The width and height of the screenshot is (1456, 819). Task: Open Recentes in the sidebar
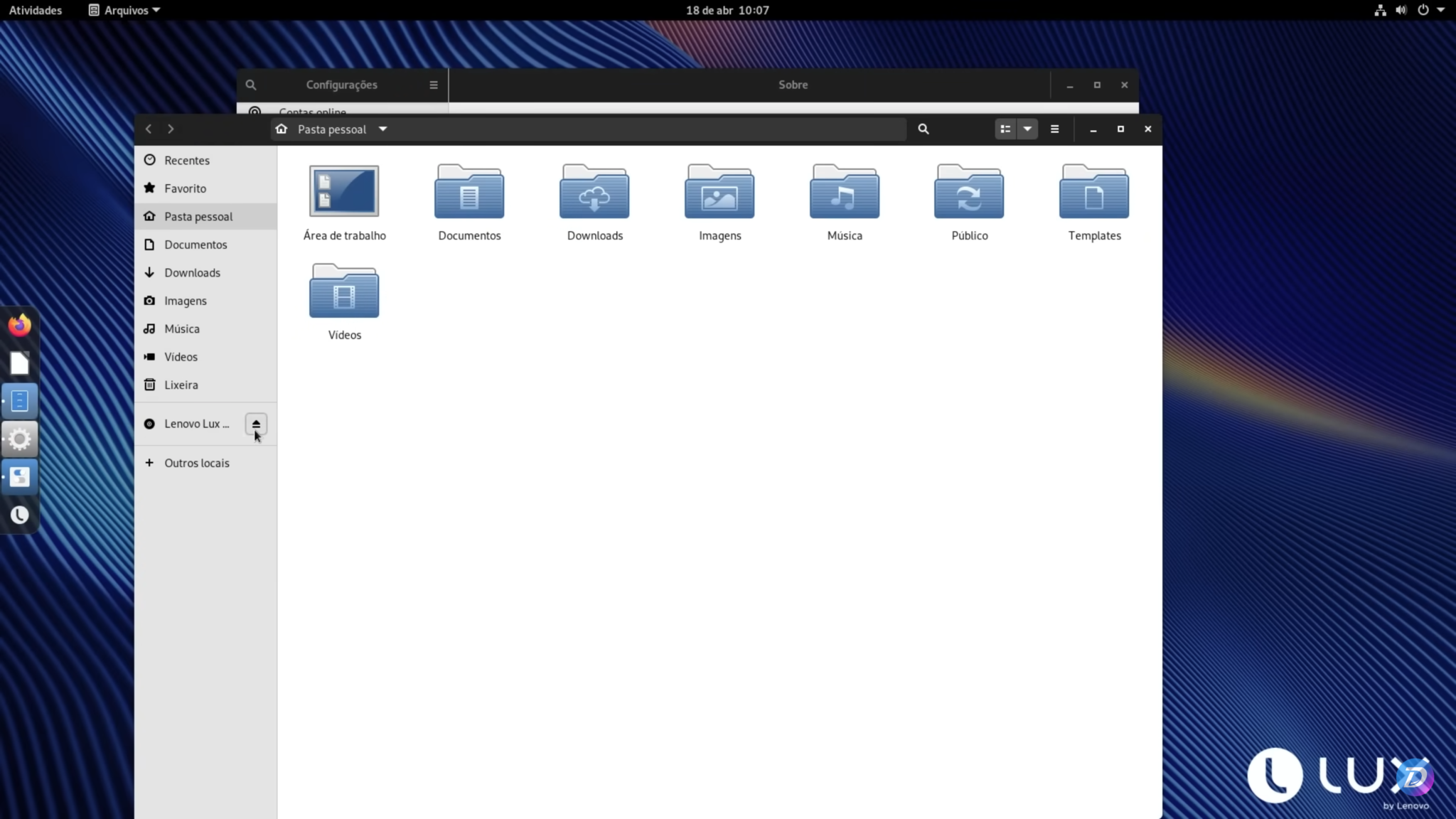(186, 160)
